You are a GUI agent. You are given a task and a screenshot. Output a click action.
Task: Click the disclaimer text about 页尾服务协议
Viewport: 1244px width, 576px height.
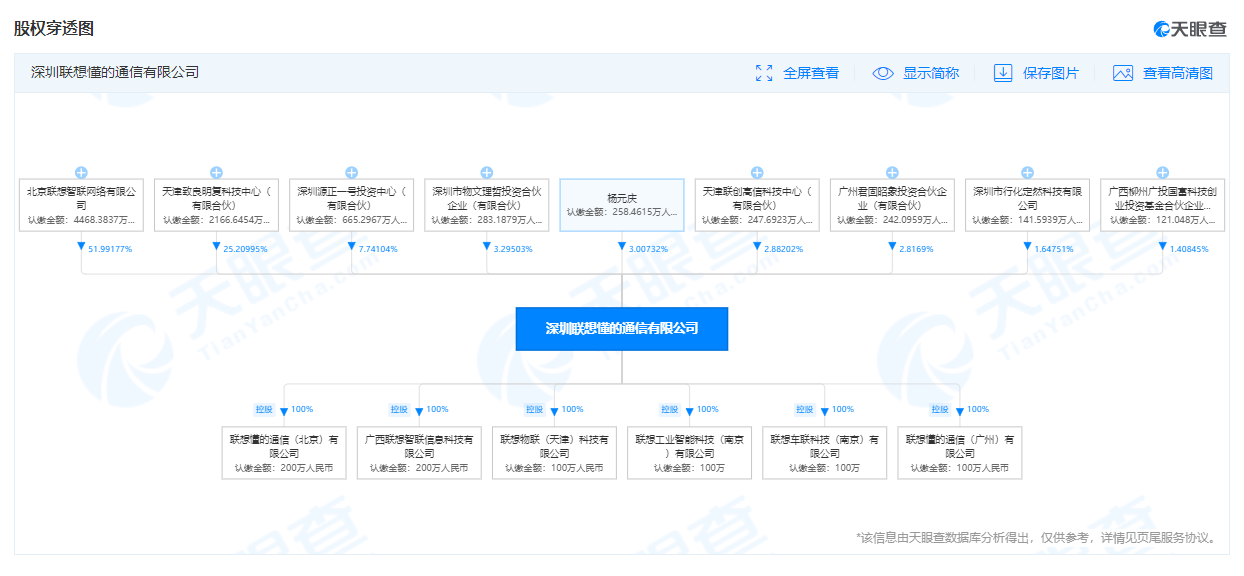pyautogui.click(x=1036, y=538)
